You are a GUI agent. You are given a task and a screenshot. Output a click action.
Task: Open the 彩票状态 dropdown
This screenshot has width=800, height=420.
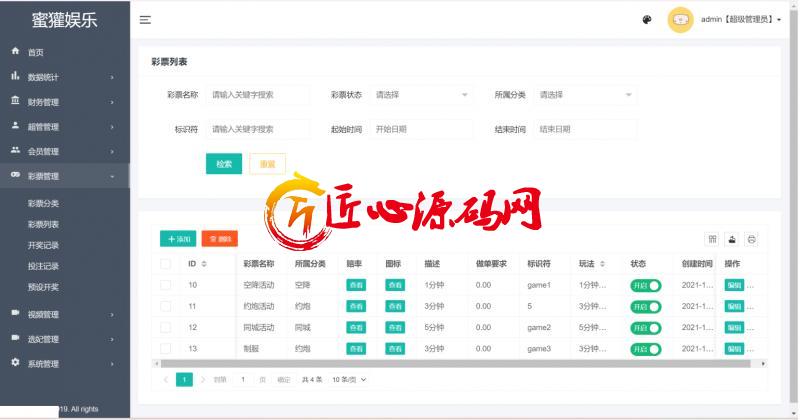point(421,95)
